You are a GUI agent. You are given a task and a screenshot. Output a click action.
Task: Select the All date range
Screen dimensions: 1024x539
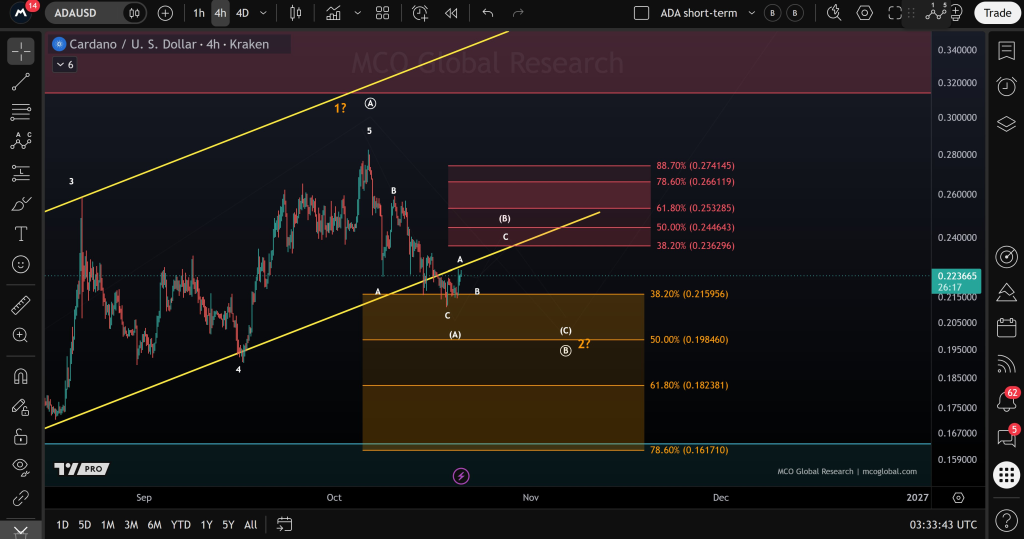pyautogui.click(x=251, y=525)
